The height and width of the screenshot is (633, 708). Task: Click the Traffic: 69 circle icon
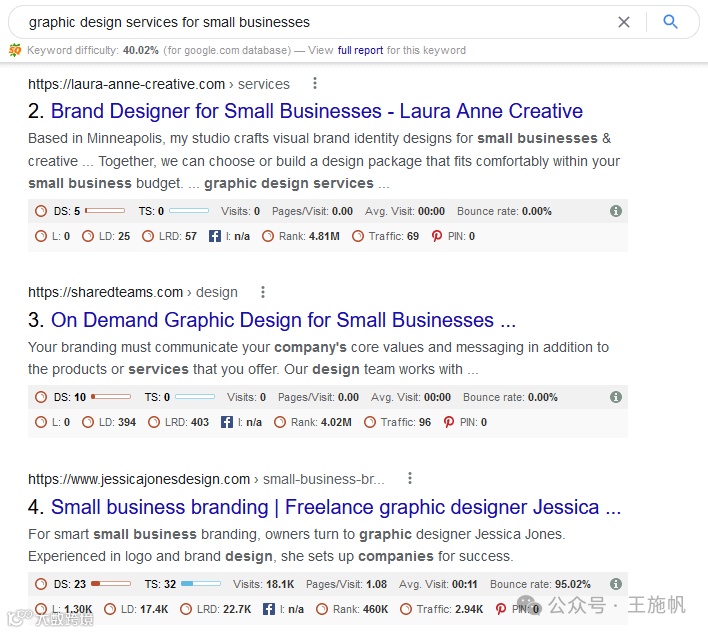point(358,236)
